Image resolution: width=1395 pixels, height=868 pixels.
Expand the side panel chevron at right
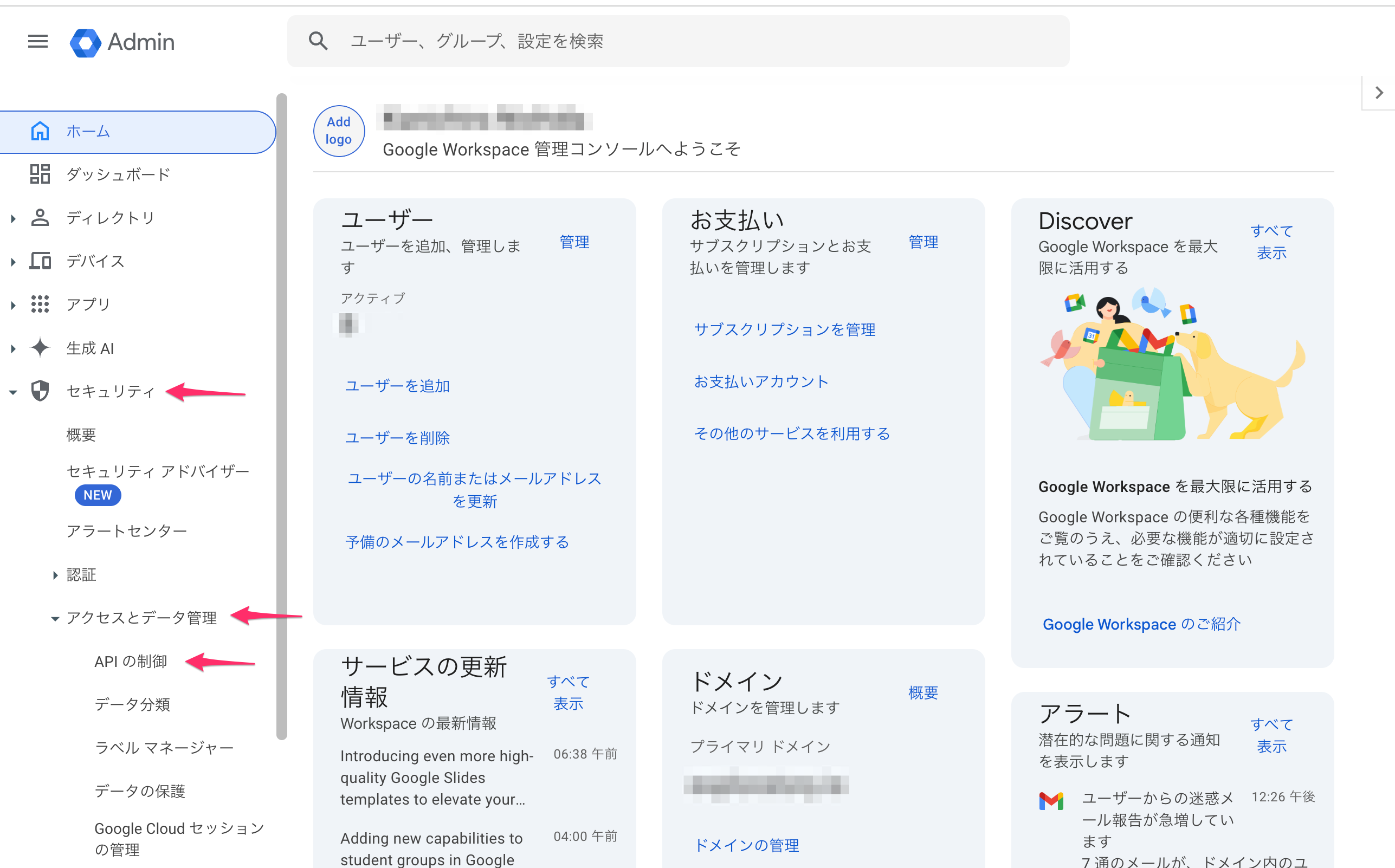tap(1379, 93)
